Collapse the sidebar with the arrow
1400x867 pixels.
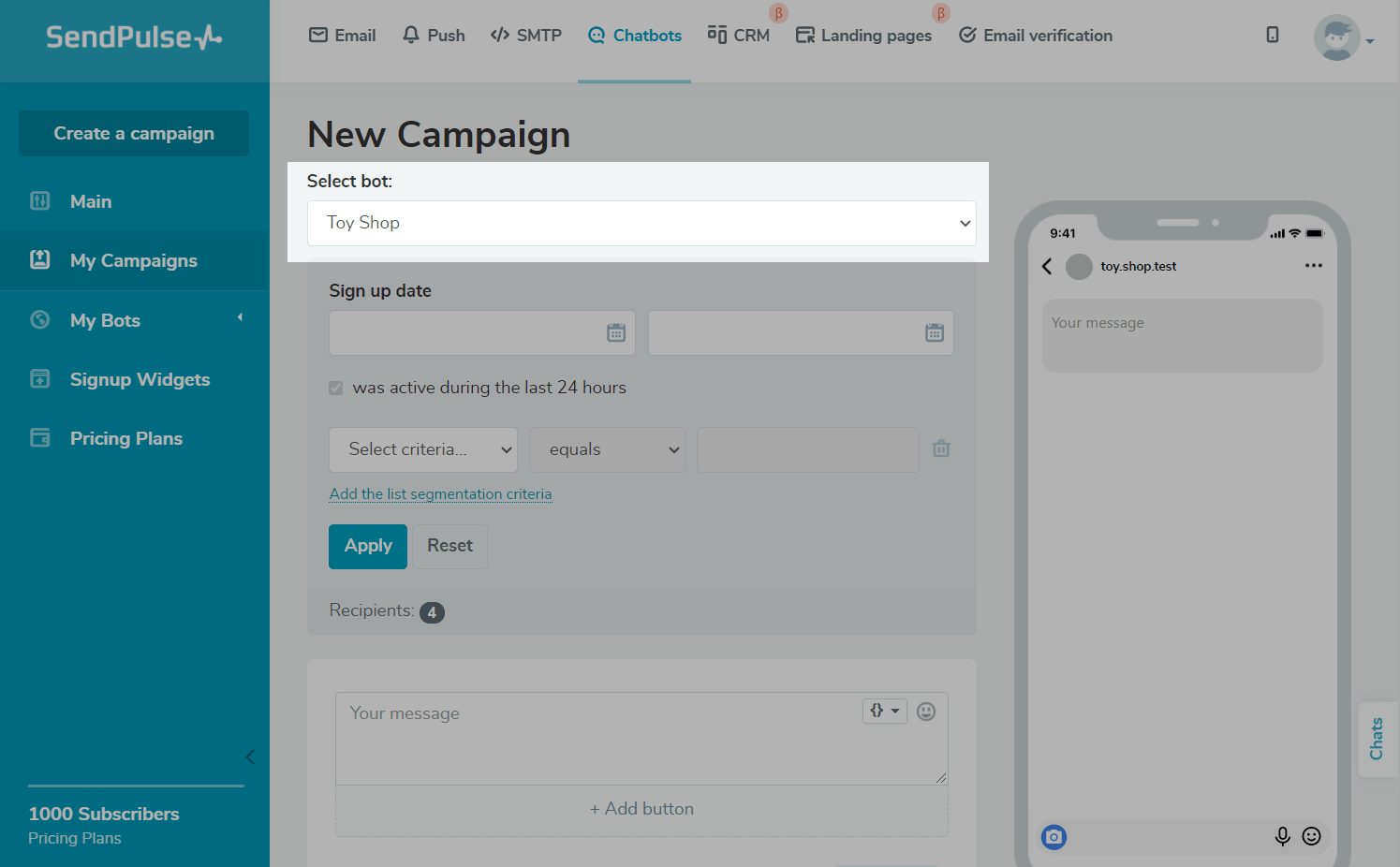250,757
